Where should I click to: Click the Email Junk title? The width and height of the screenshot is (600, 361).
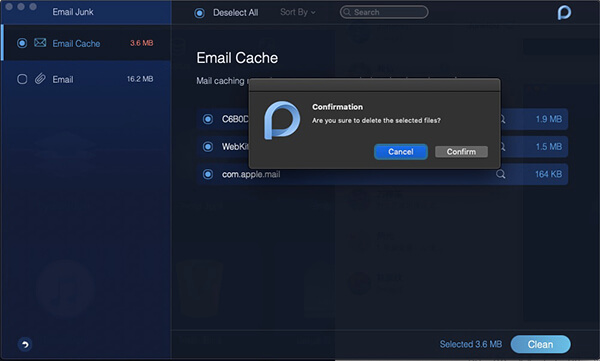click(x=73, y=12)
